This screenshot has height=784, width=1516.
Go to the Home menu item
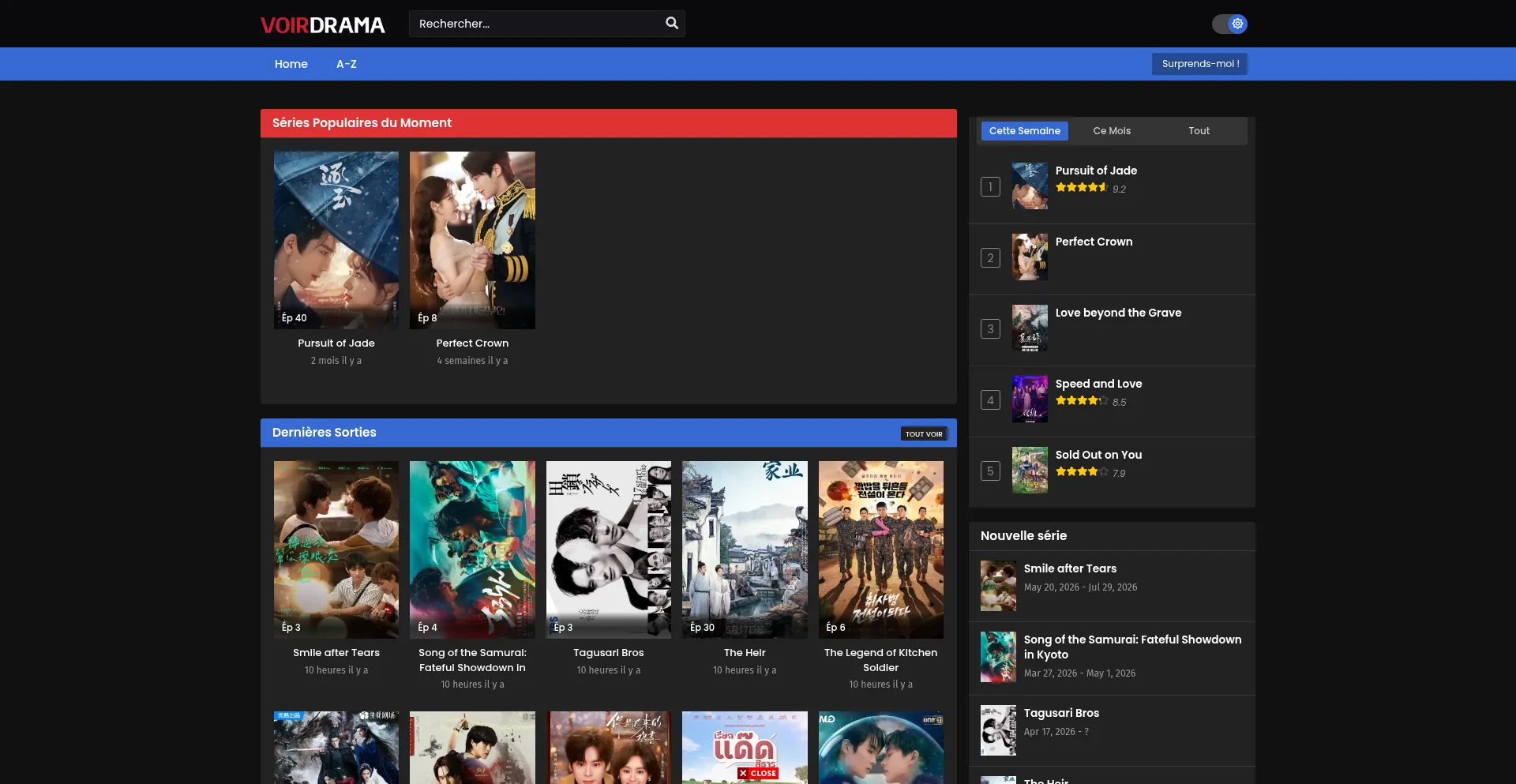click(x=291, y=64)
